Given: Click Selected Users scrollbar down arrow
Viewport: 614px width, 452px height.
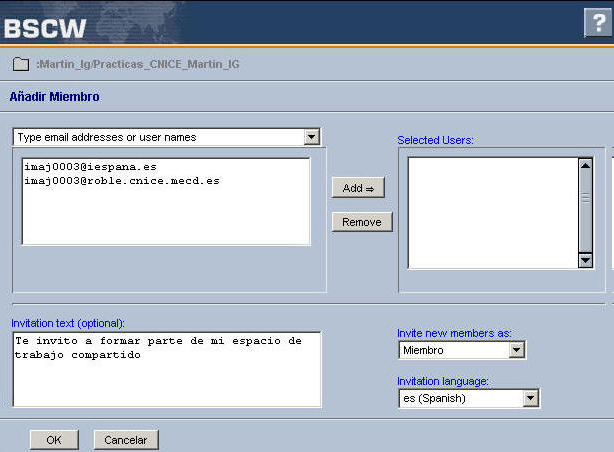Looking at the screenshot, I should 586,260.
